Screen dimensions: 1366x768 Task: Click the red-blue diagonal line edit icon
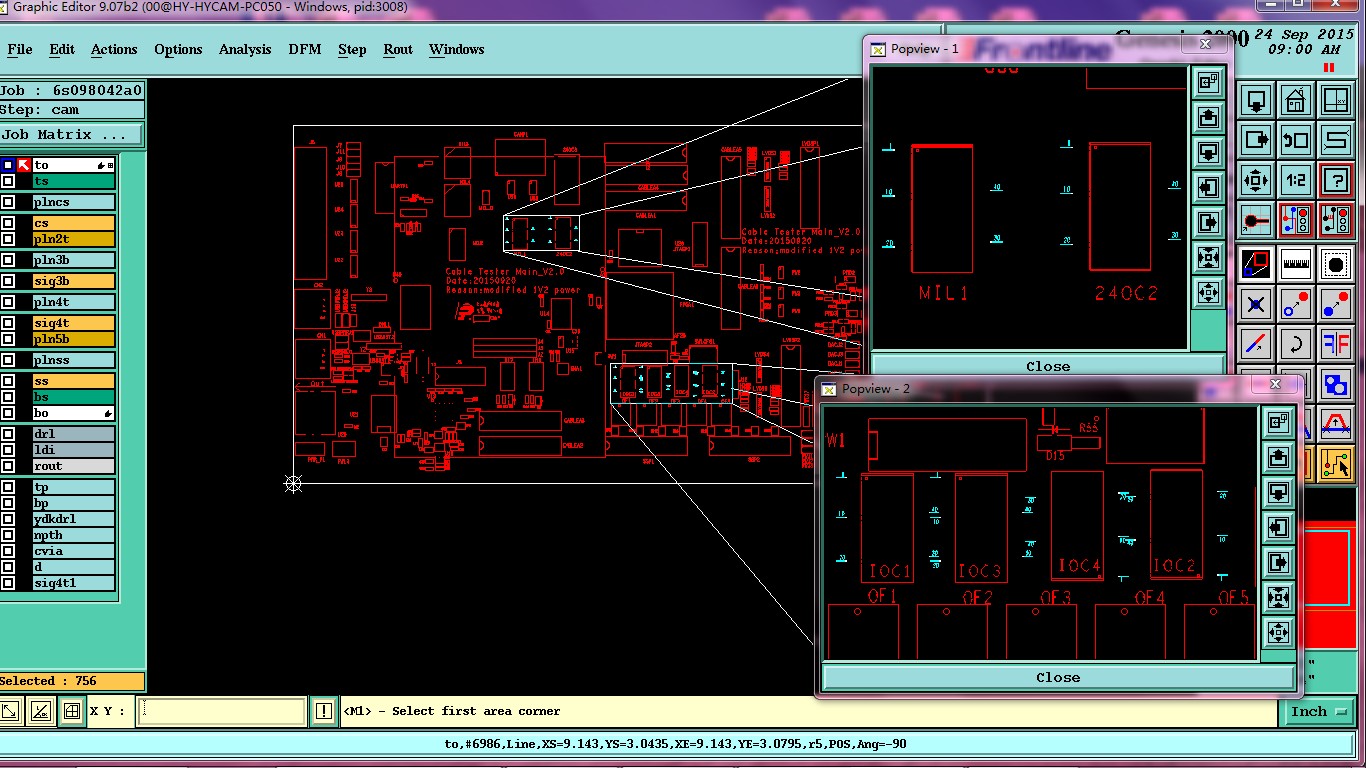click(x=1256, y=344)
